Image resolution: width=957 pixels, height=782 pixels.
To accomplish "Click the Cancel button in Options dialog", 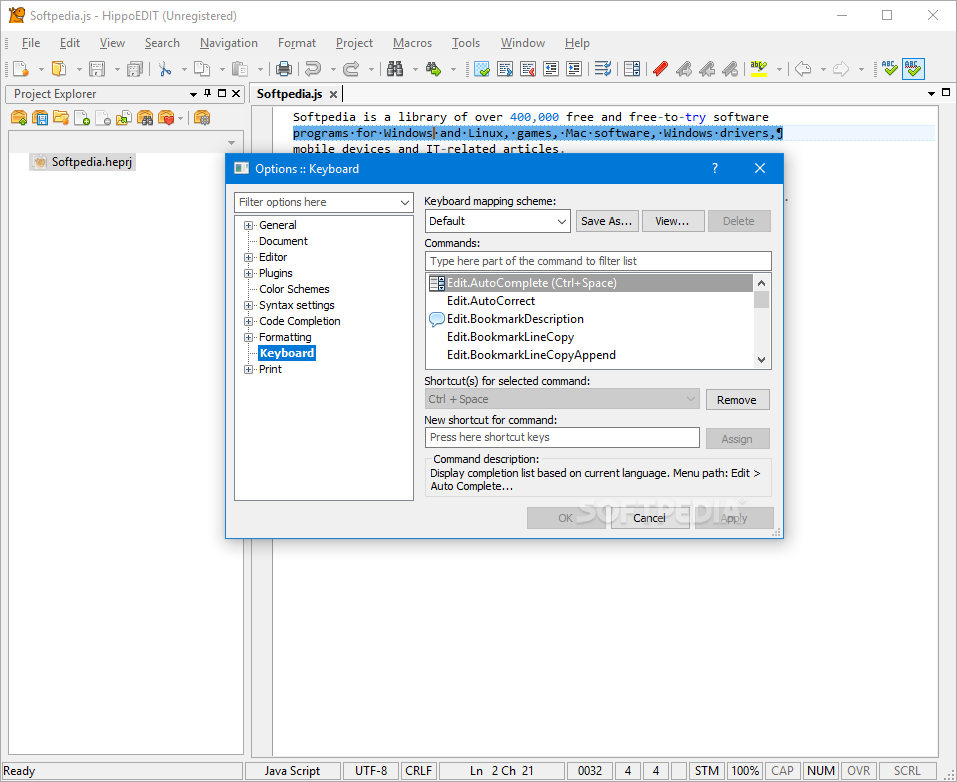I will click(650, 518).
